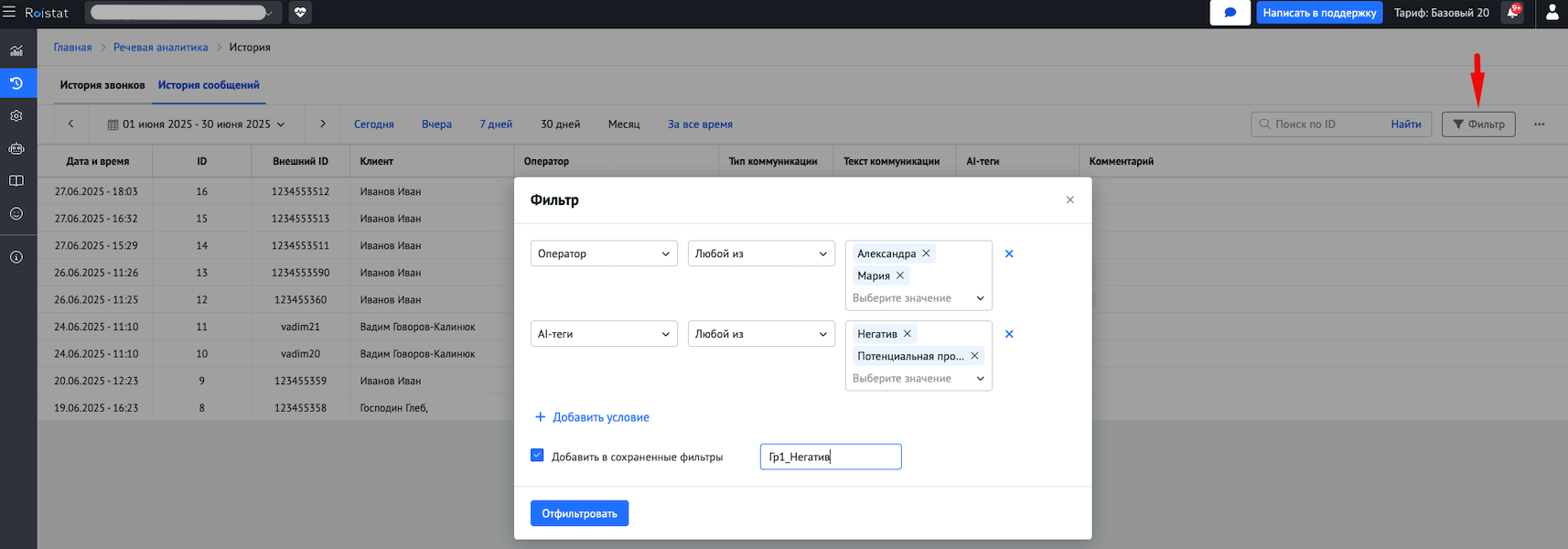Select the 30 дней period
Viewport: 1568px width, 549px height.
(x=560, y=124)
